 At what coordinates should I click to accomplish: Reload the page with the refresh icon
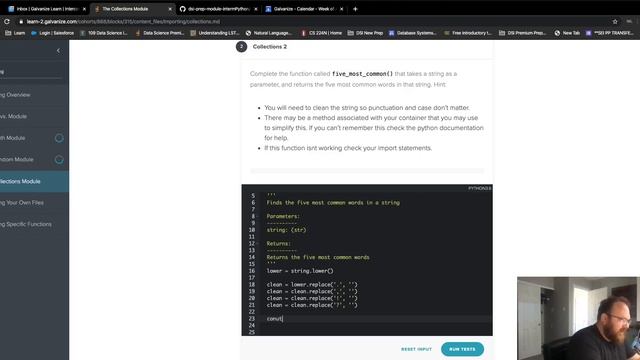[7, 21]
